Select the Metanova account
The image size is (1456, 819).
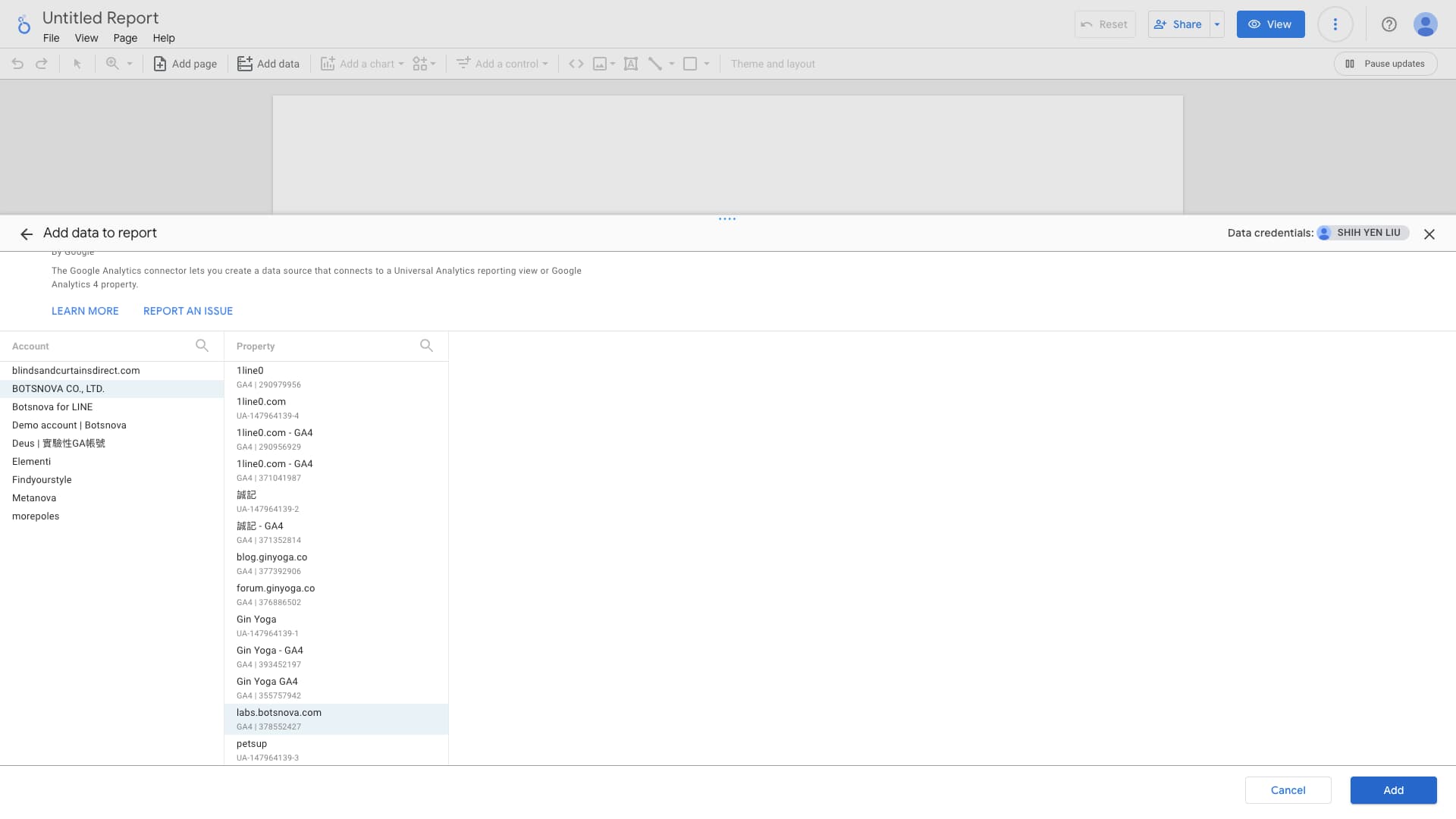111,498
